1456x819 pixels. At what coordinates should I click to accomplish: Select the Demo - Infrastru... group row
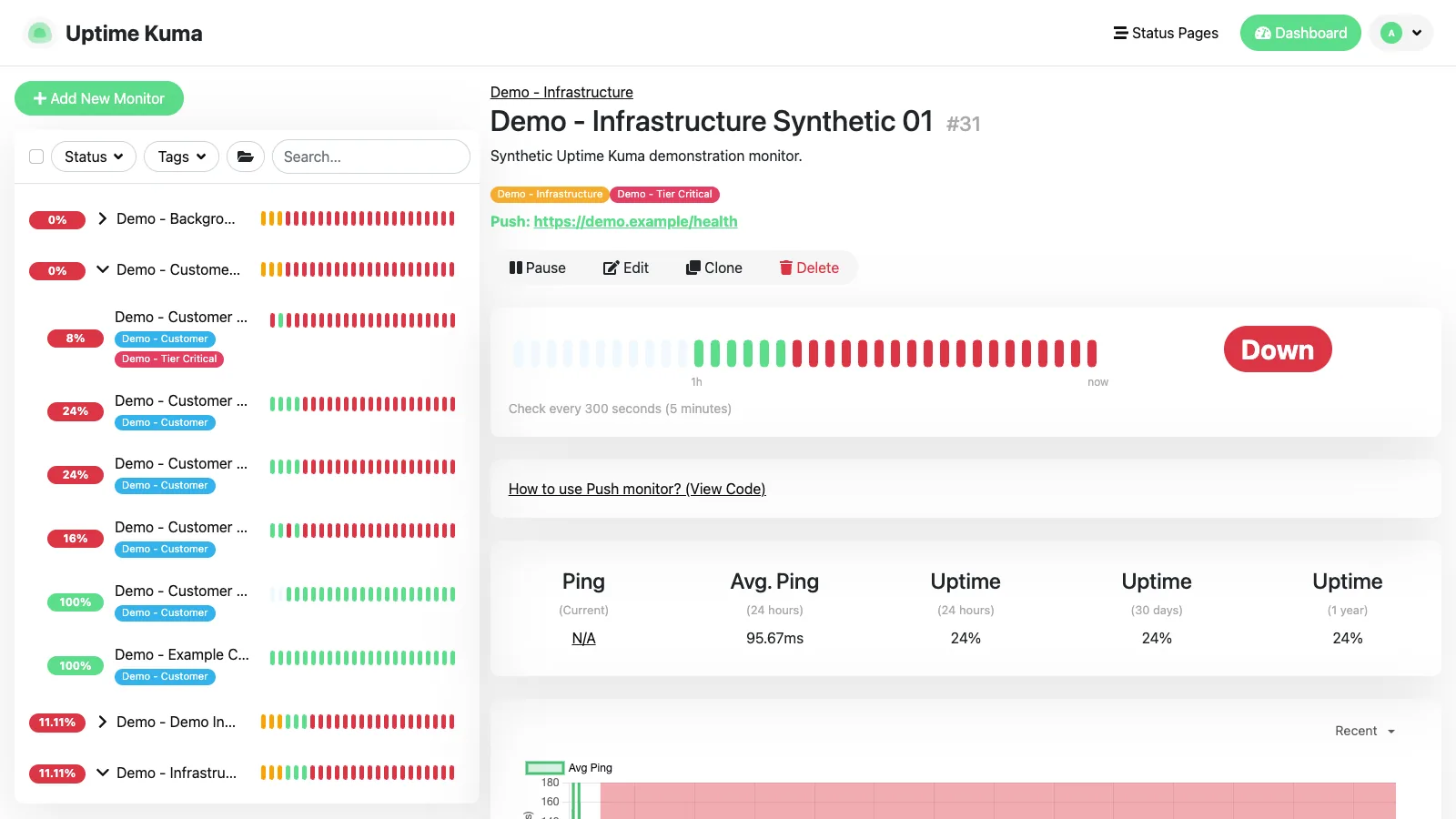tap(247, 773)
